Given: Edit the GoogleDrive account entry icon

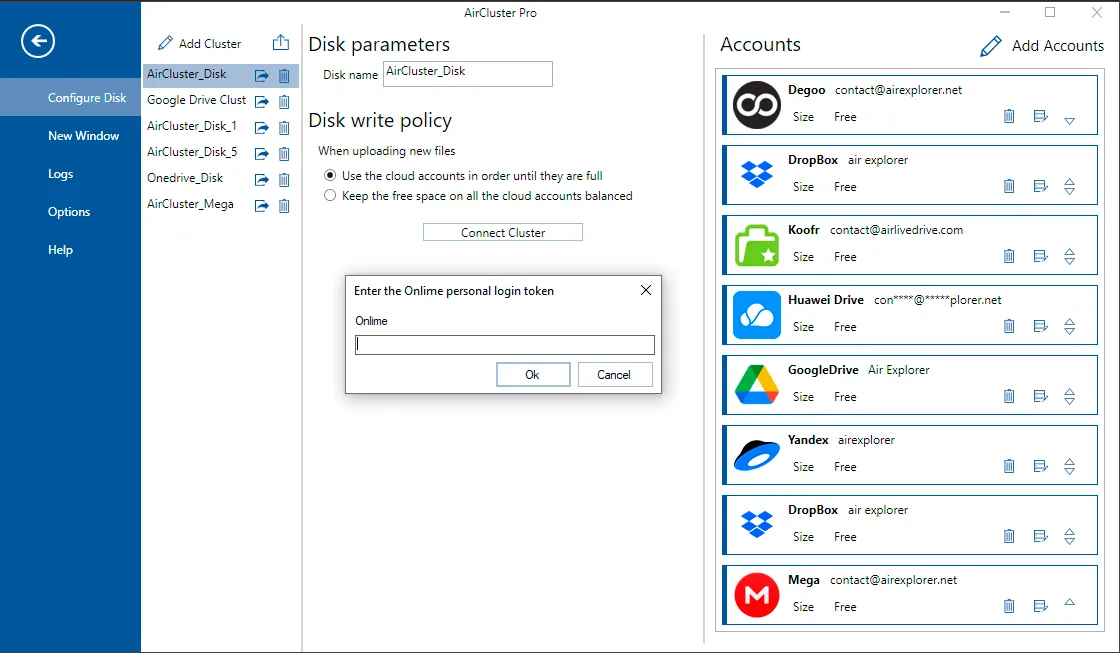Looking at the screenshot, I should 1041,396.
